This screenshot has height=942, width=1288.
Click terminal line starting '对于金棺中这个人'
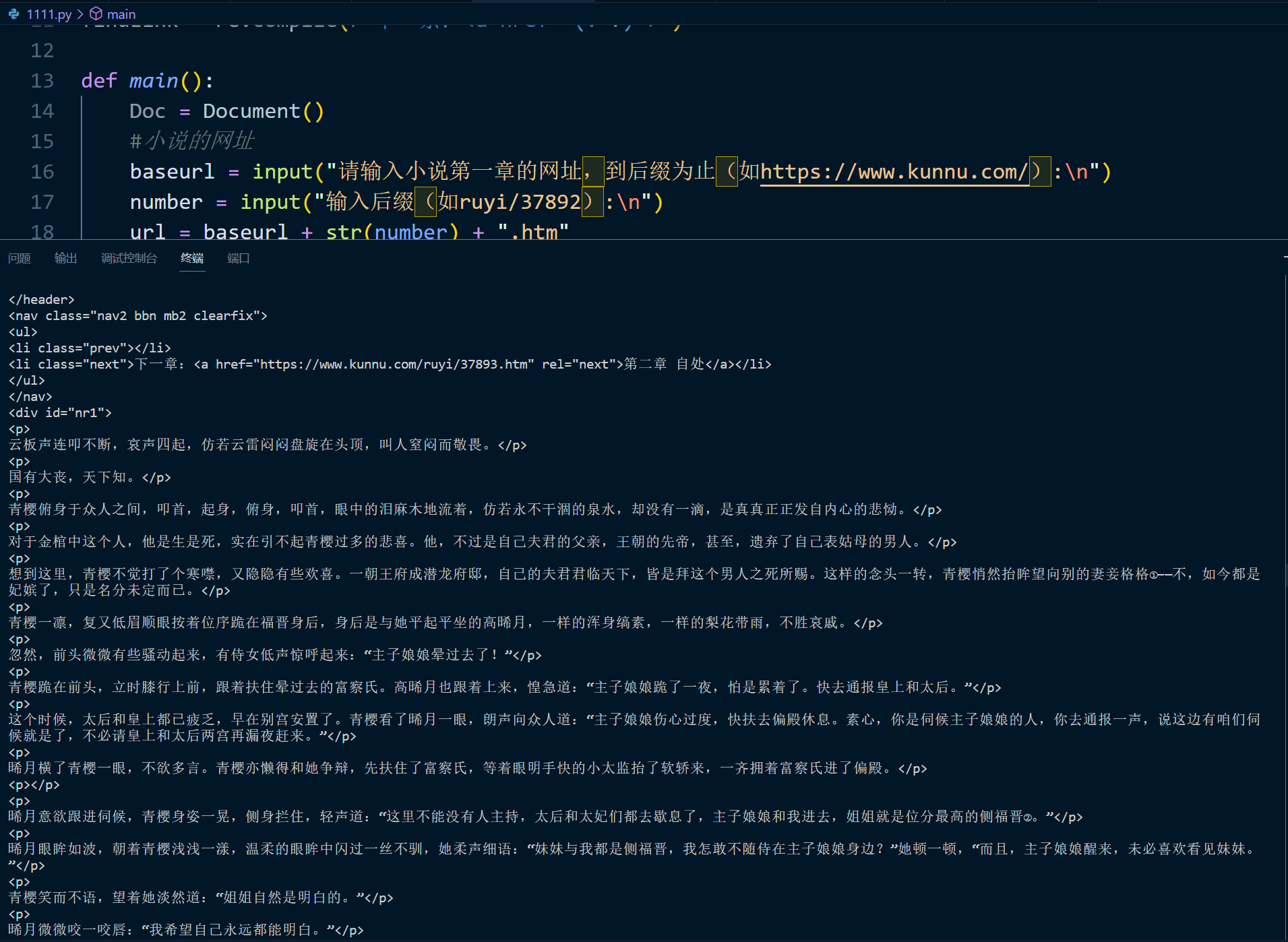[483, 542]
